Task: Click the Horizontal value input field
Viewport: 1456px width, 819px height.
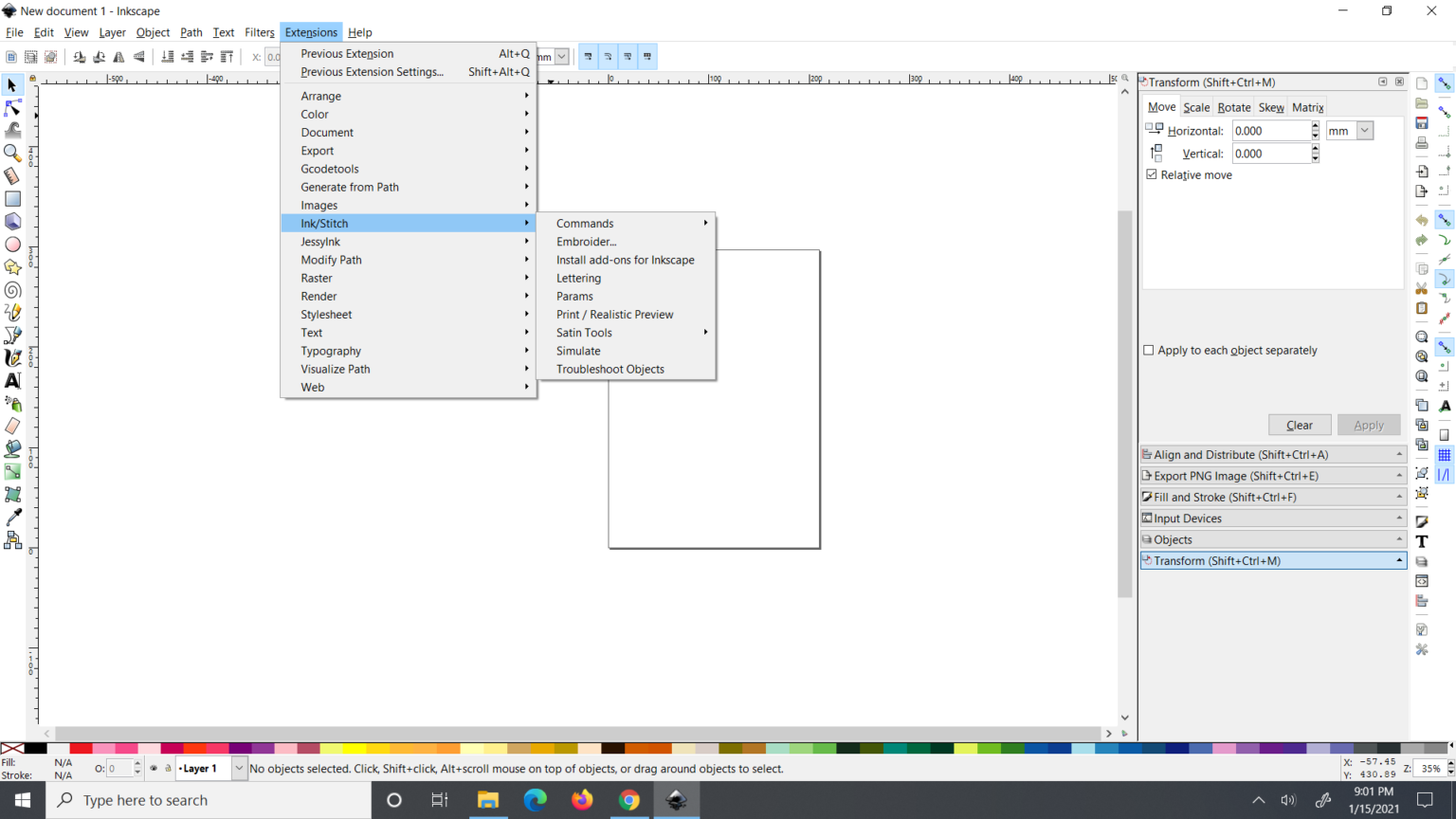Action: click(x=1270, y=131)
